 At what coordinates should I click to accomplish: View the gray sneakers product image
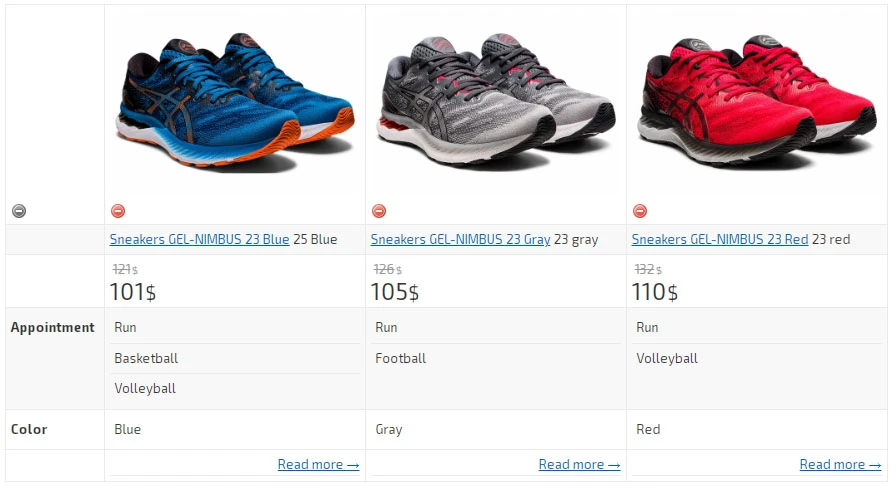496,102
